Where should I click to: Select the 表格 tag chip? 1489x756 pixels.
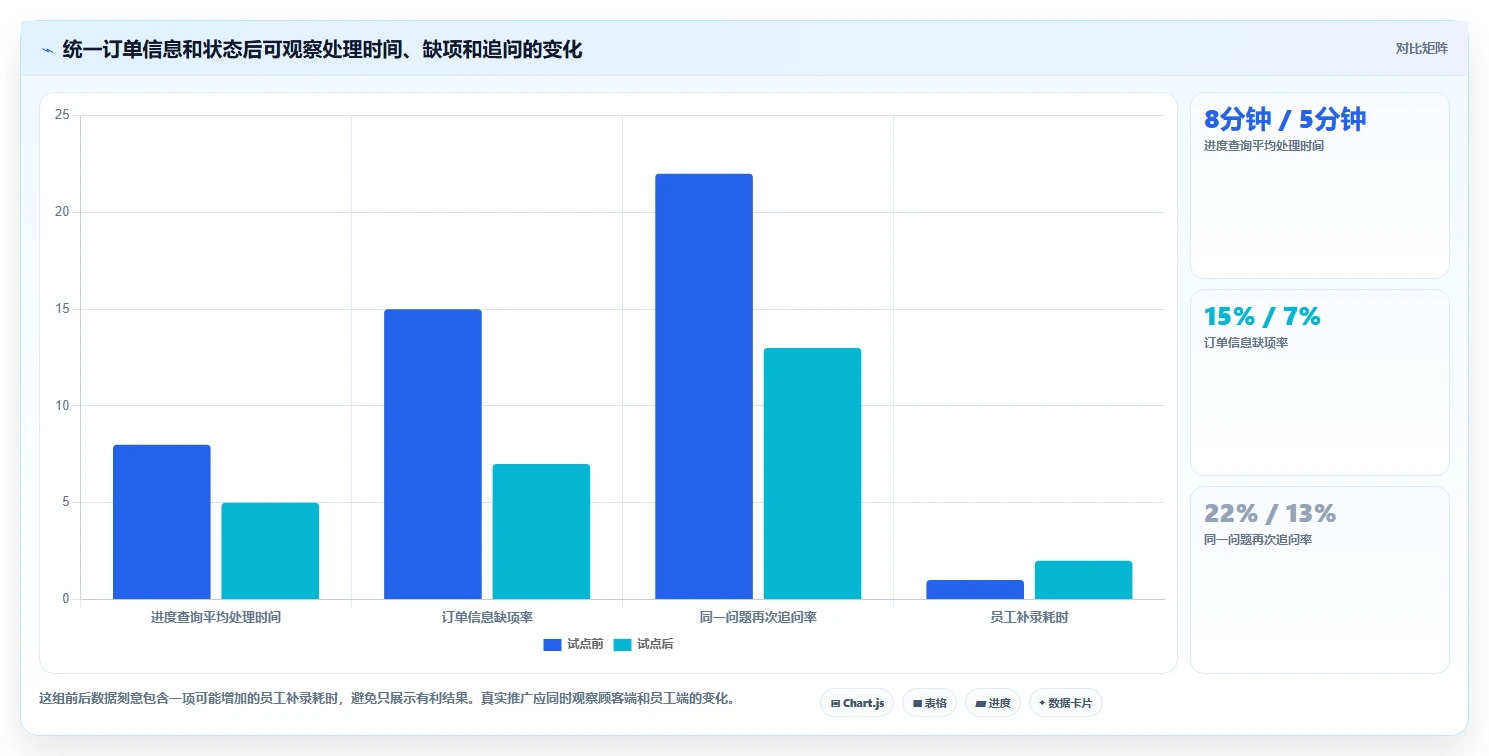pyautogui.click(x=929, y=703)
